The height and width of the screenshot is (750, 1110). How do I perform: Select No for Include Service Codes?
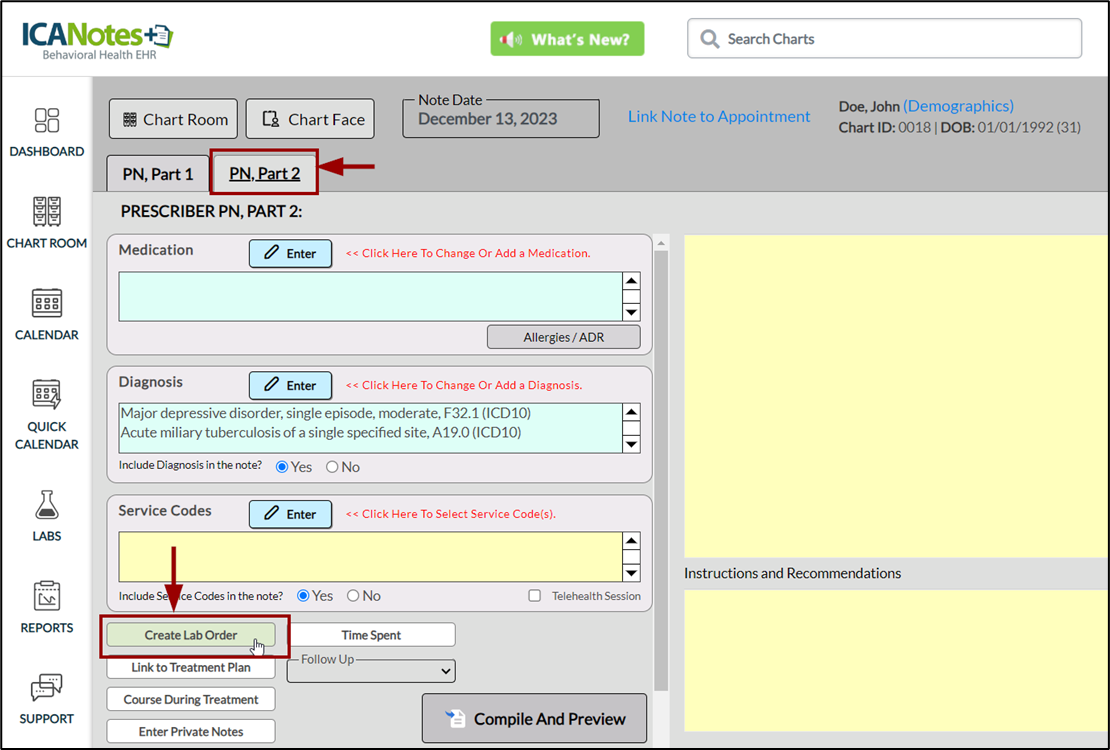[x=353, y=596]
